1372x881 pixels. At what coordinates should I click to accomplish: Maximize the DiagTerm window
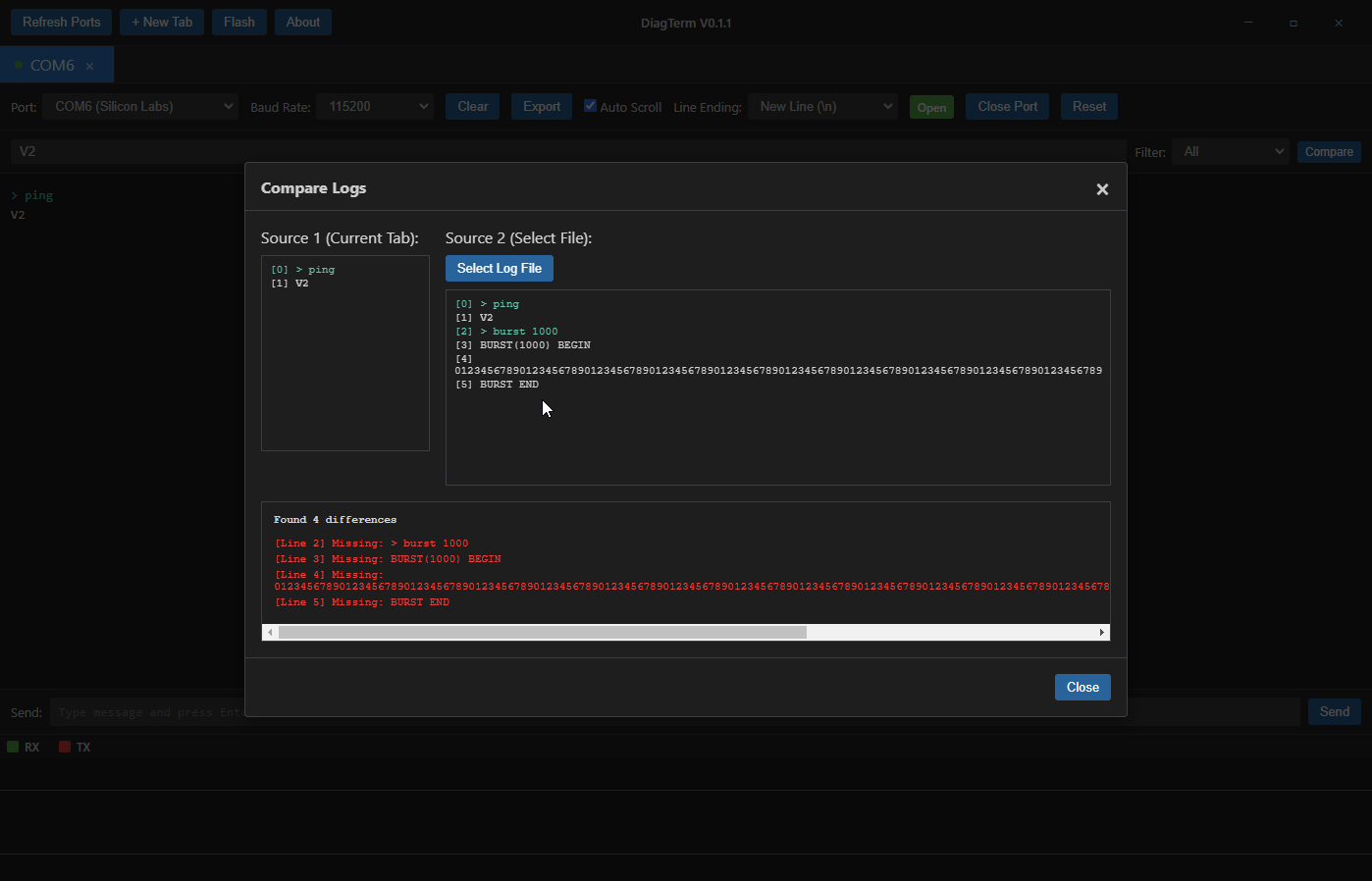point(1293,23)
